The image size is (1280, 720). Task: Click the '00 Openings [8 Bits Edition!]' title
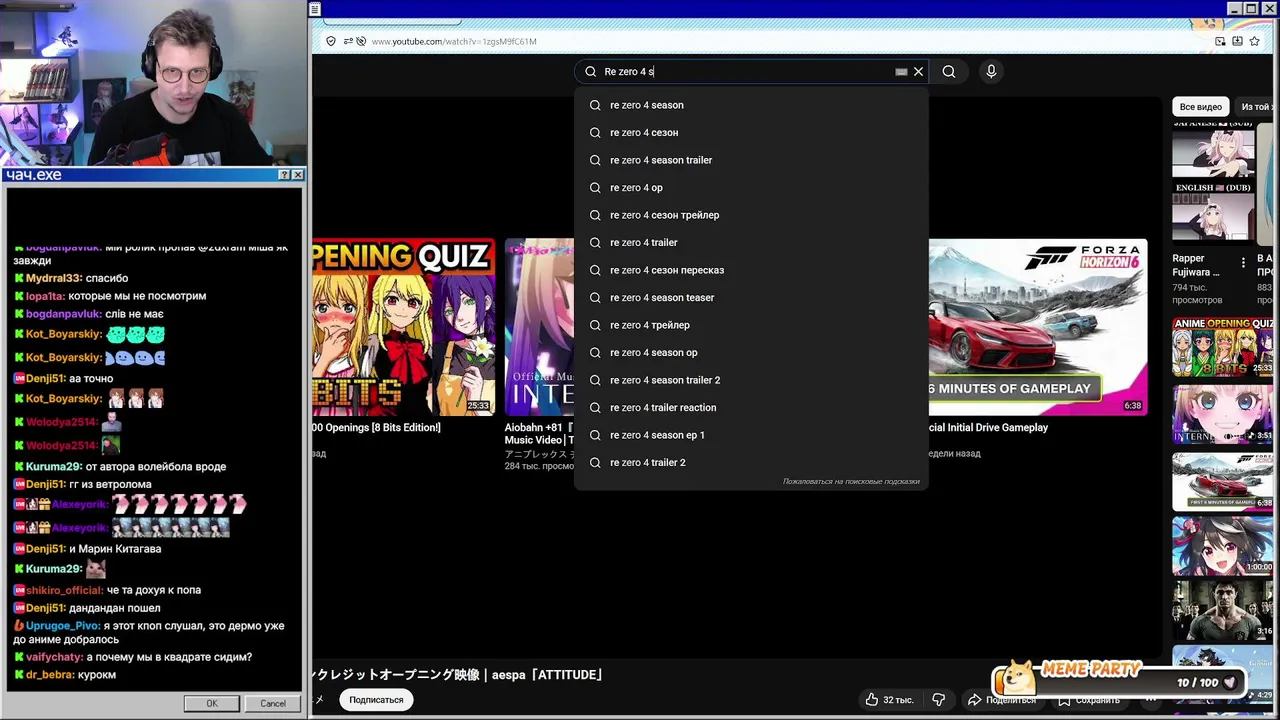(376, 427)
